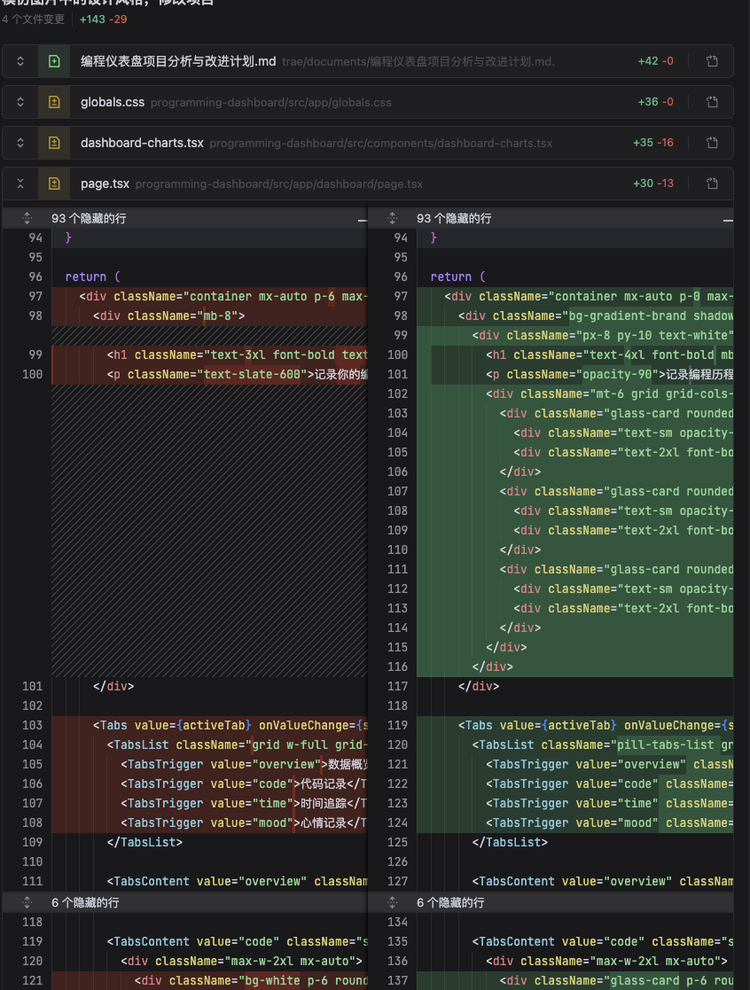Open the dashboard-charts.tsx file name
The width and height of the screenshot is (750, 990).
click(x=142, y=143)
